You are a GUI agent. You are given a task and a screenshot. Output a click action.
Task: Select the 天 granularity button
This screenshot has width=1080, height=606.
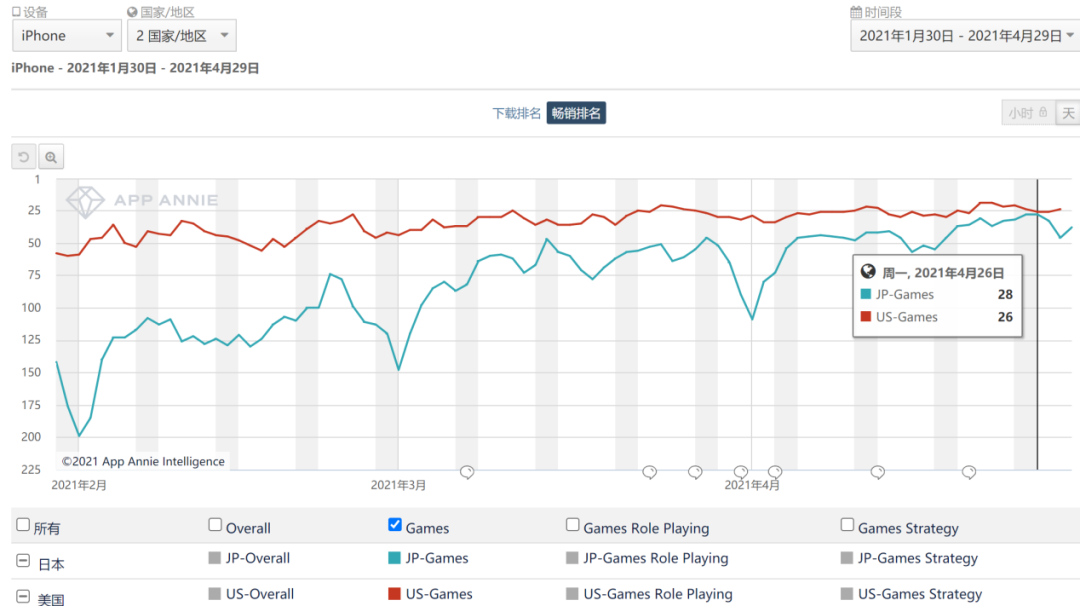[x=1068, y=113]
